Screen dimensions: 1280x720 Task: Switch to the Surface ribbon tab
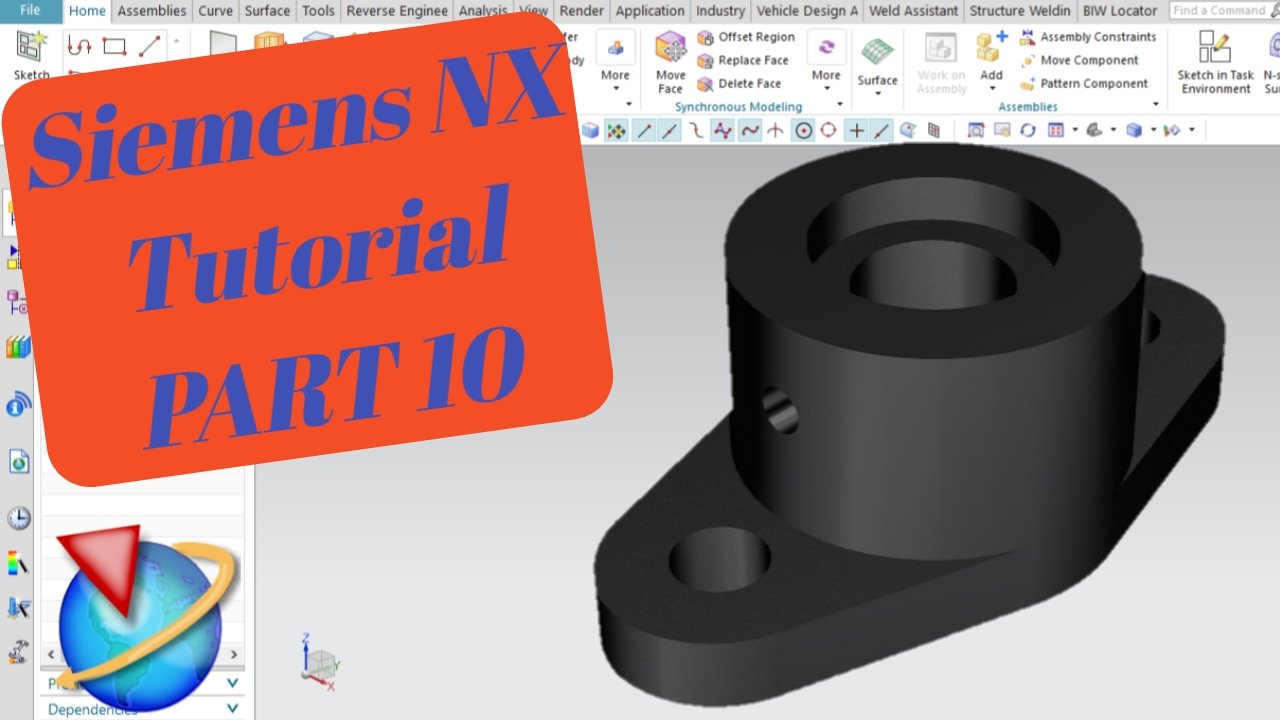267,11
